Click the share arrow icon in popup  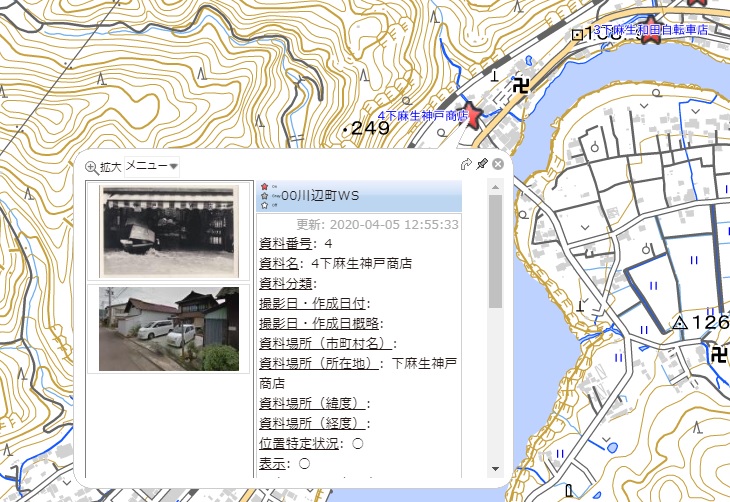click(465, 164)
